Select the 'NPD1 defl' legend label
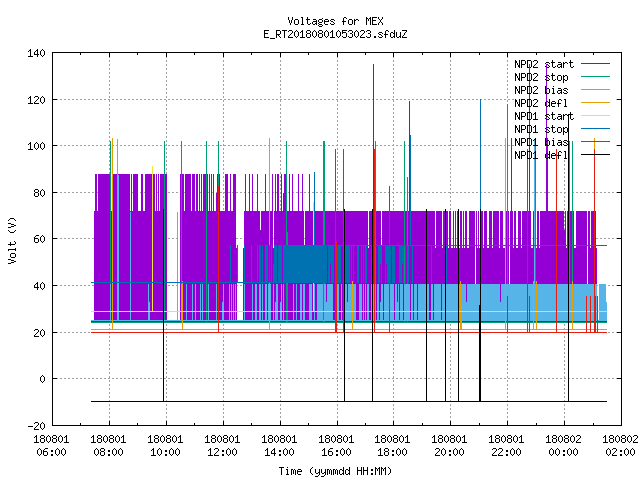The width and height of the screenshot is (640, 480). [541, 156]
